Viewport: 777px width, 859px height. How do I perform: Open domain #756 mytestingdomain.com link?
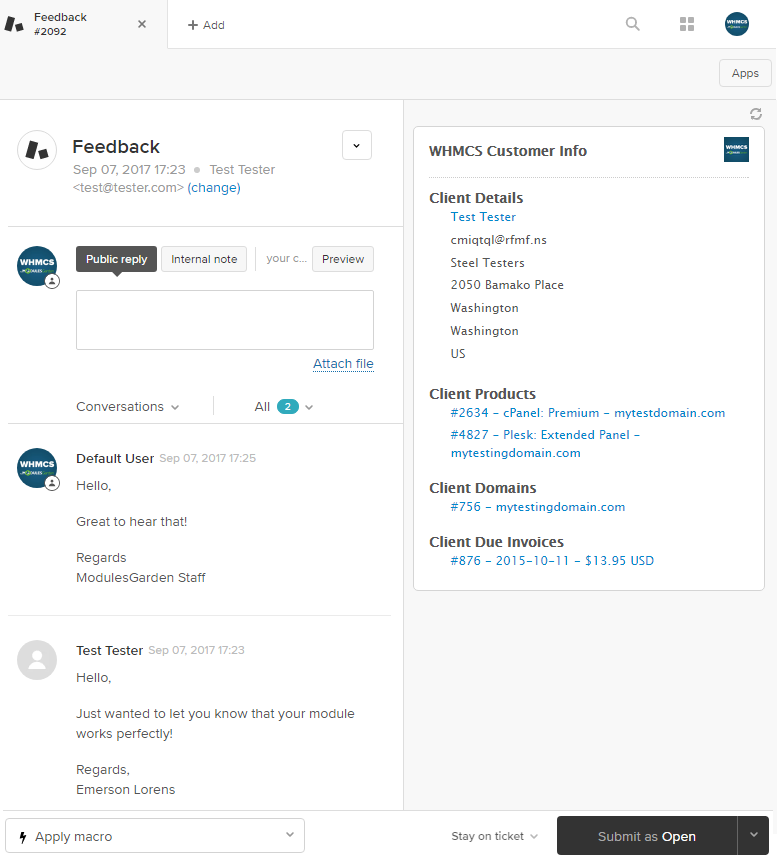pos(538,507)
